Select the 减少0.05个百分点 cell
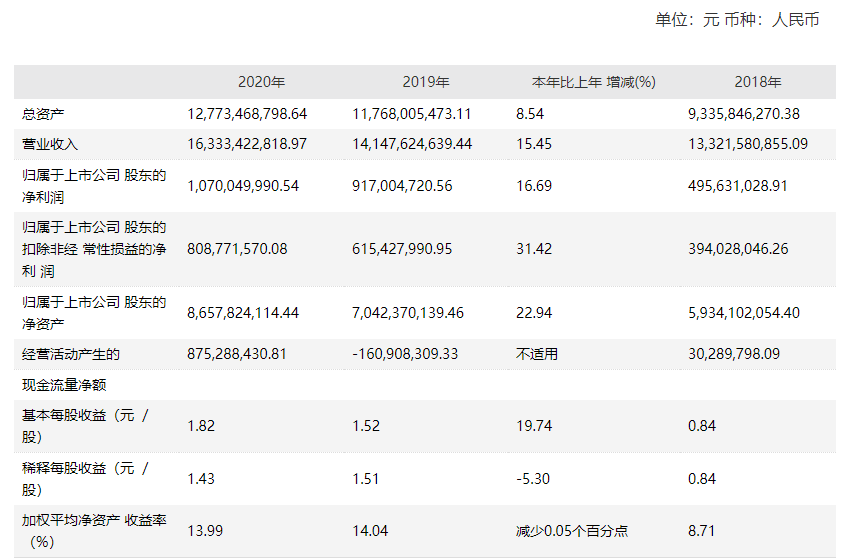The width and height of the screenshot is (843, 558). coord(572,531)
